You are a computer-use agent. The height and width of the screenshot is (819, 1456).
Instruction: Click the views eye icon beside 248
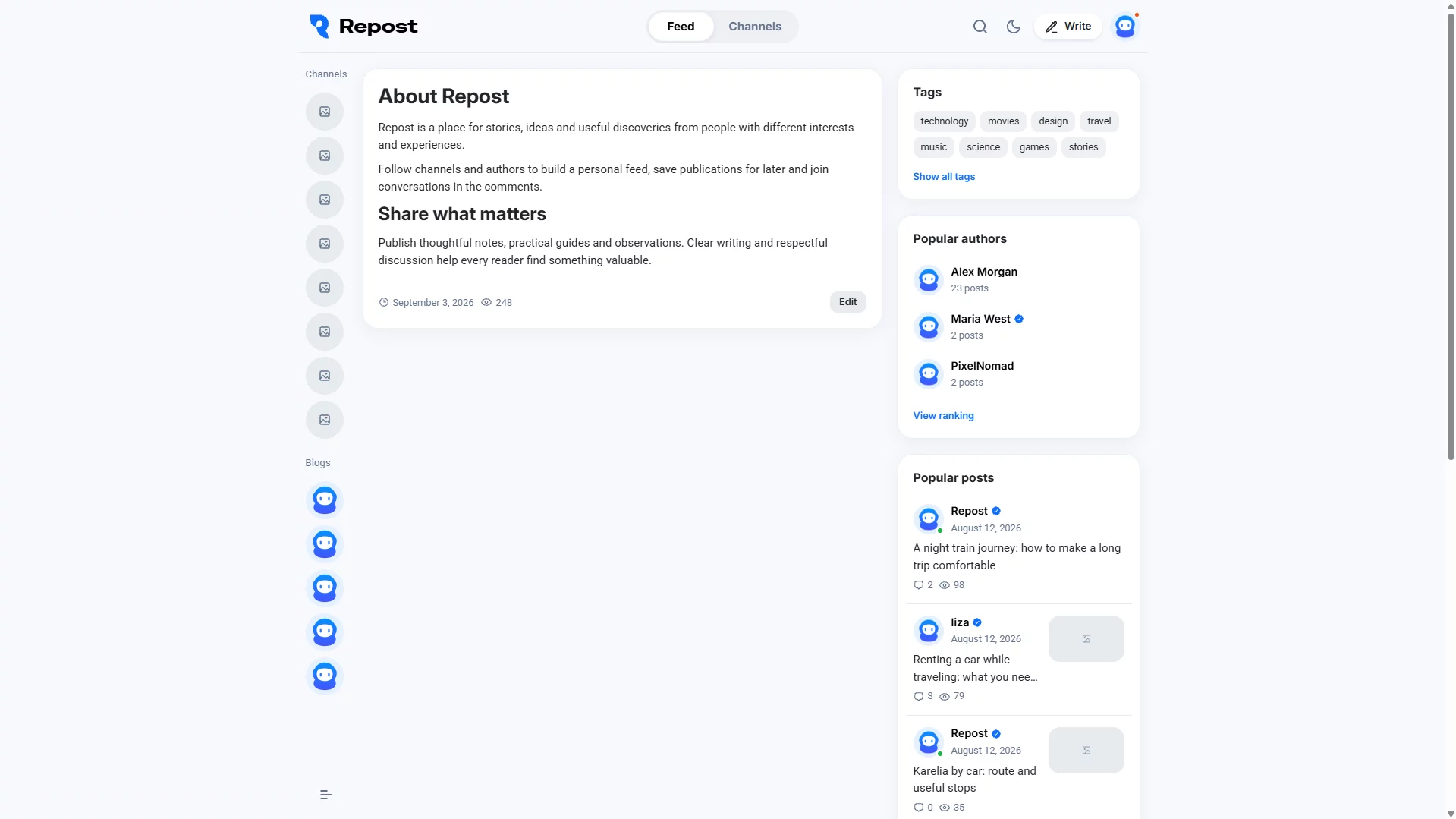click(486, 302)
